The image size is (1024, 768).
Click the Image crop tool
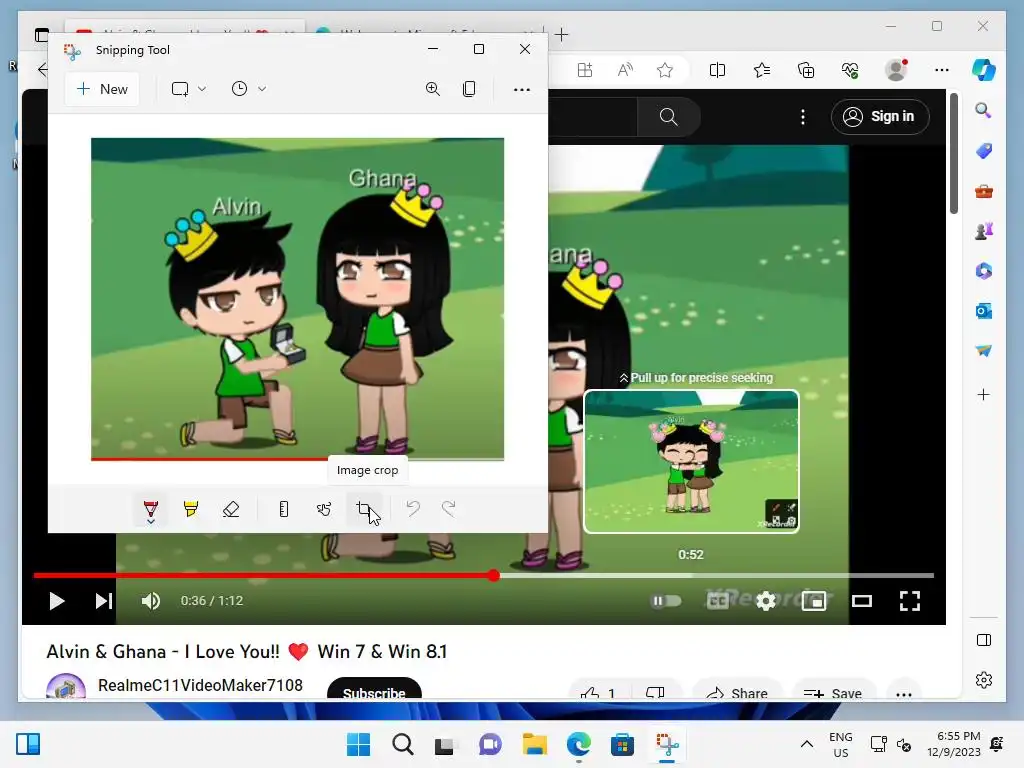(x=364, y=509)
